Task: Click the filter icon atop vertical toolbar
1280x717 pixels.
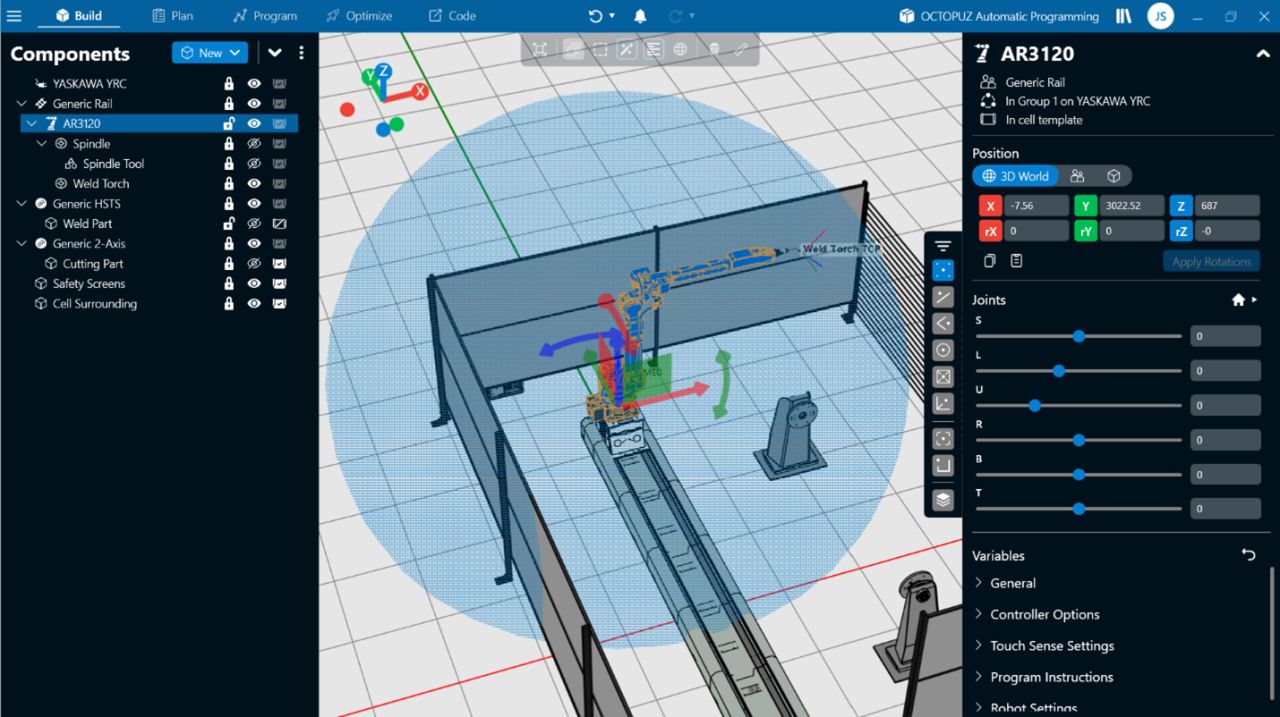Action: pyautogui.click(x=943, y=246)
